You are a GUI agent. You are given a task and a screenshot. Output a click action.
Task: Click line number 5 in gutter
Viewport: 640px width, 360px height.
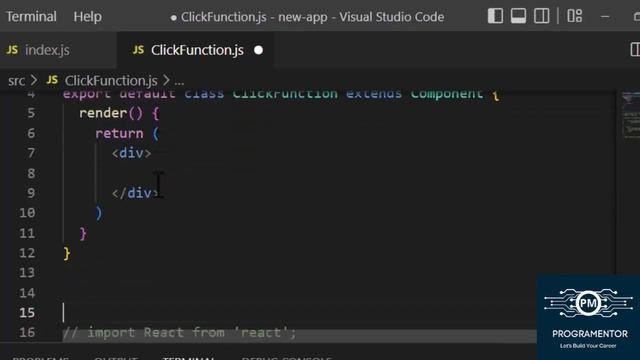[31, 113]
